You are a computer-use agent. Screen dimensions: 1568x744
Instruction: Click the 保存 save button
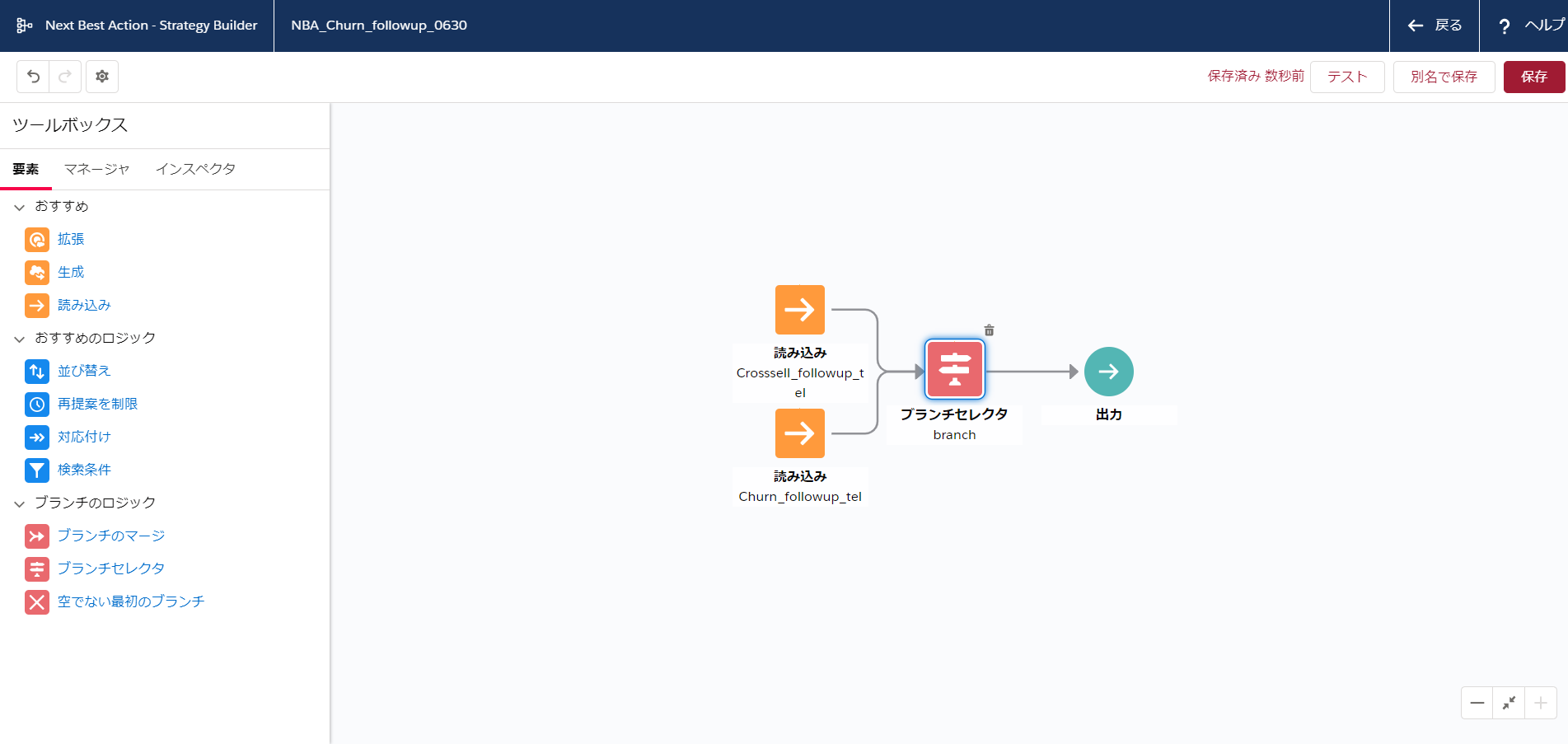(1533, 77)
